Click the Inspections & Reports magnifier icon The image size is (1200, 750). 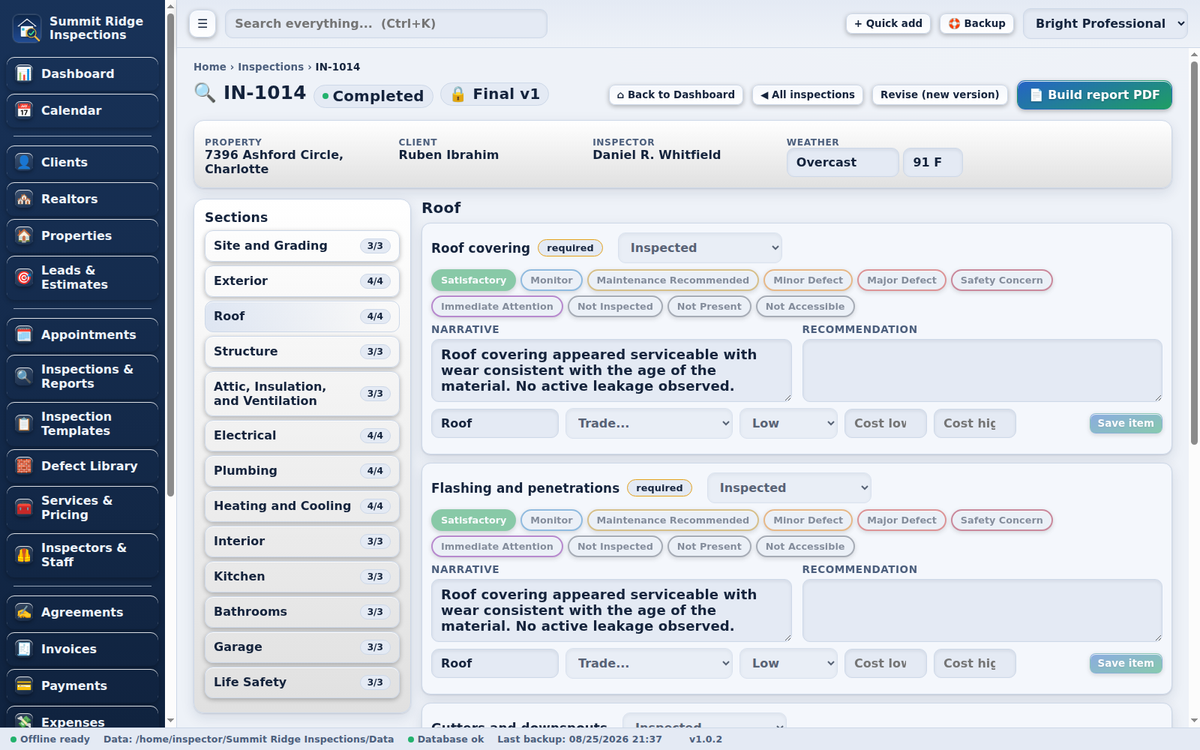point(24,376)
